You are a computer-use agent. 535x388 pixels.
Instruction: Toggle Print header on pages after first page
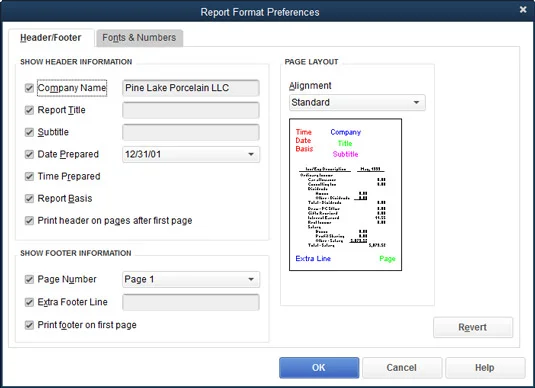tap(29, 221)
